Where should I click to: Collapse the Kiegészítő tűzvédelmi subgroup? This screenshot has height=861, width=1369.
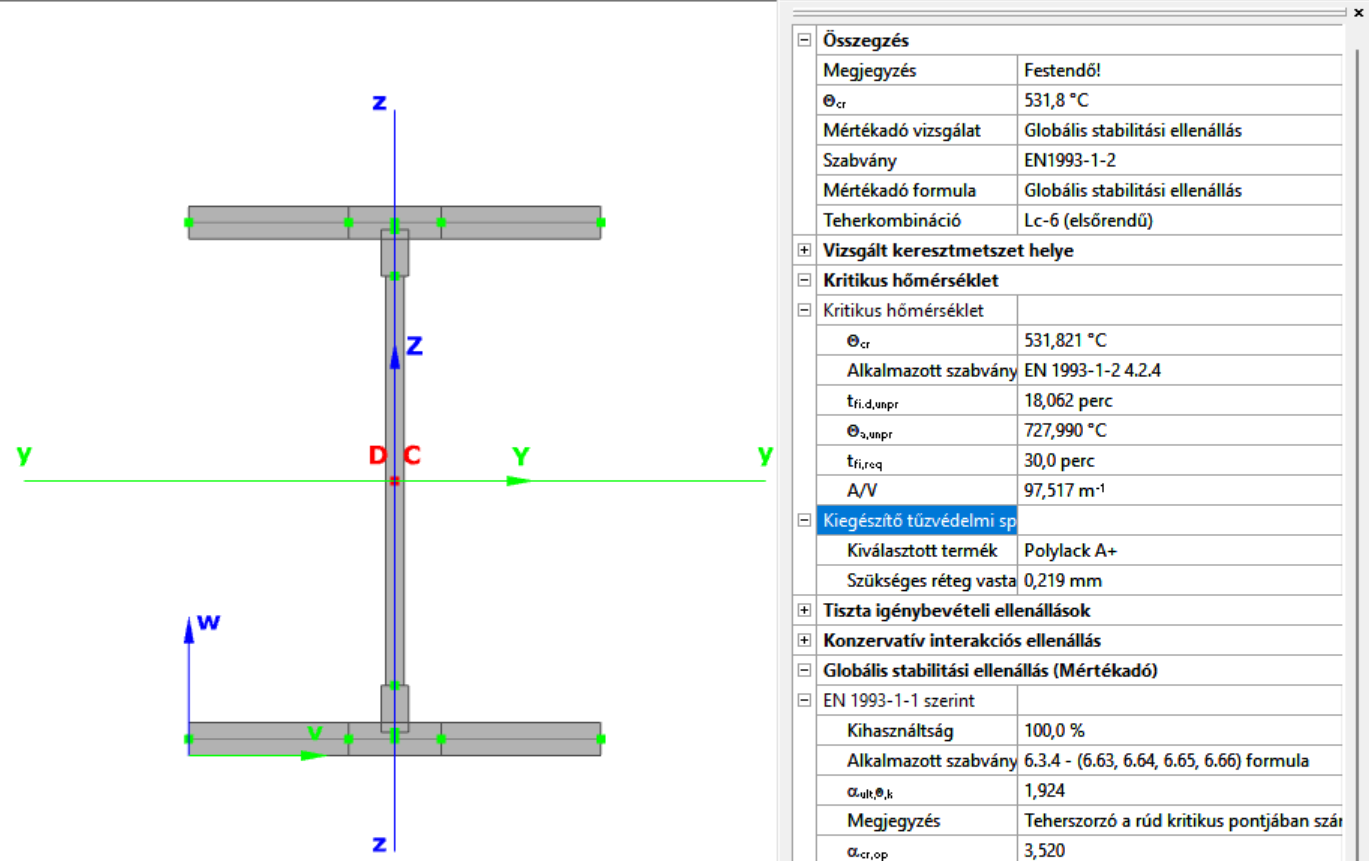point(804,521)
